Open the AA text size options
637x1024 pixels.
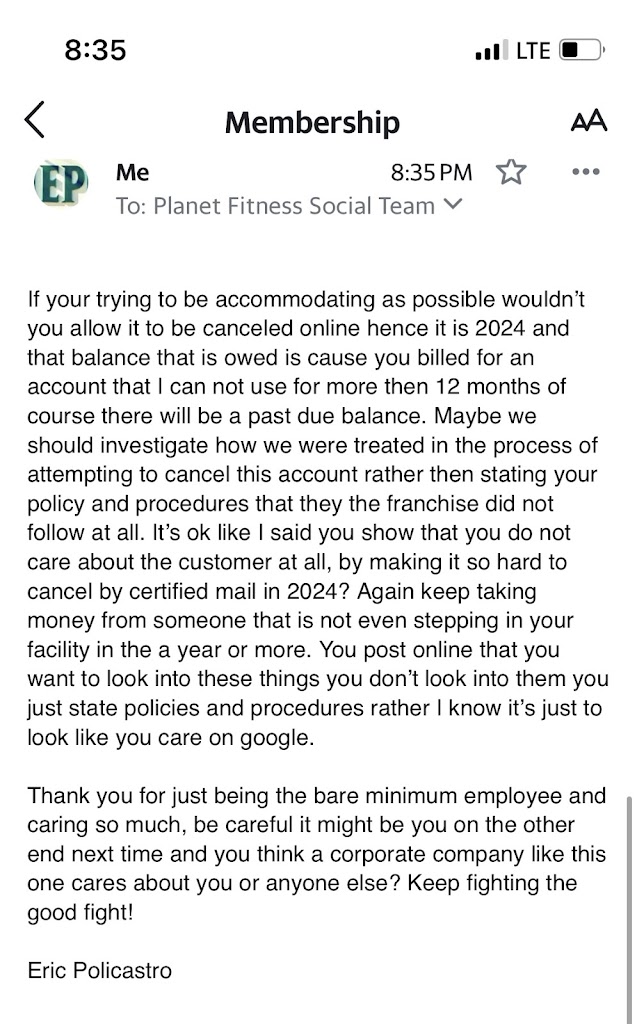click(x=588, y=121)
